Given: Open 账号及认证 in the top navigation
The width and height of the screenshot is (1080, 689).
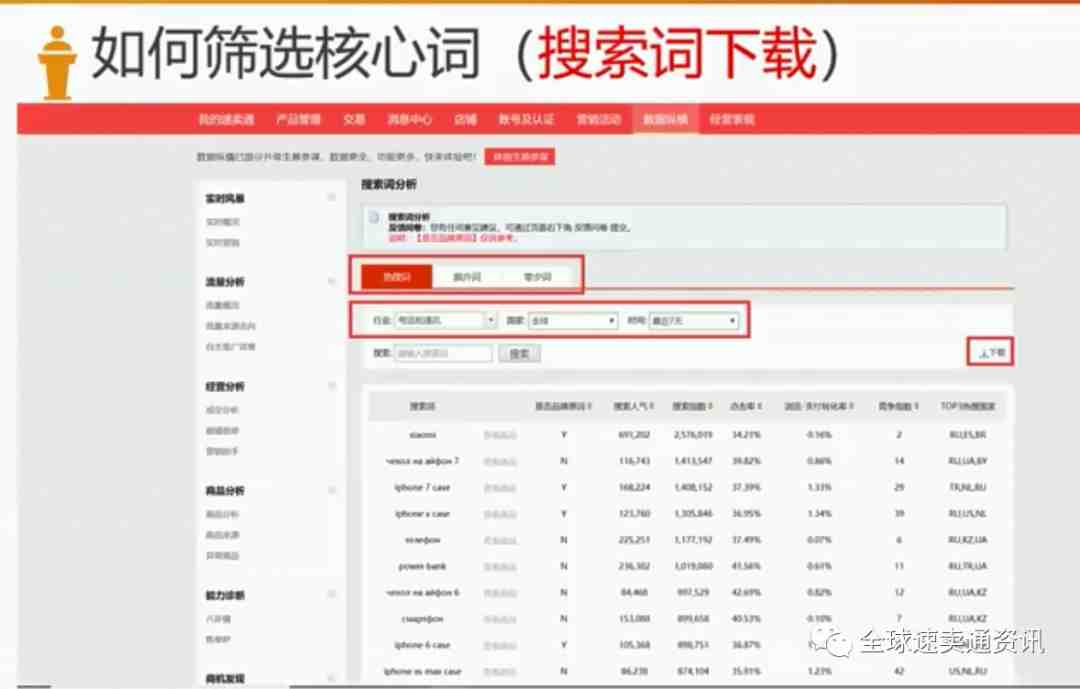Looking at the screenshot, I should 527,120.
